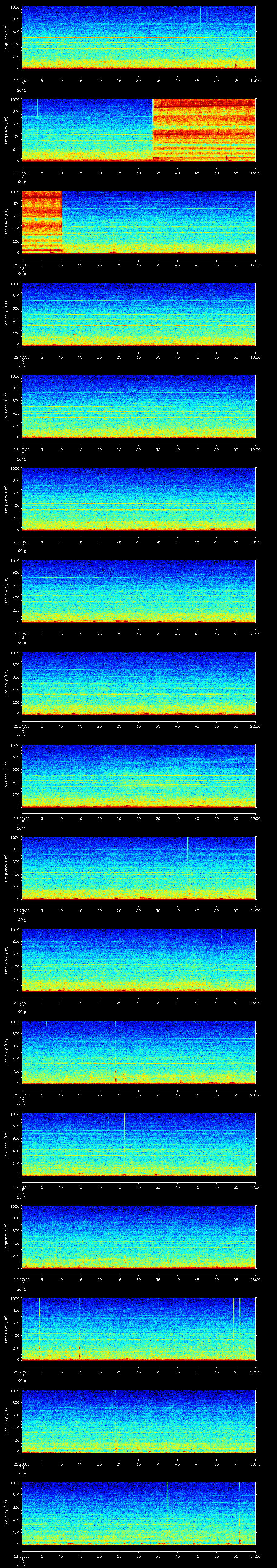The width and height of the screenshot is (277, 1568).
Task: Click the '22:14:00' start time label
Action: [x=21, y=80]
